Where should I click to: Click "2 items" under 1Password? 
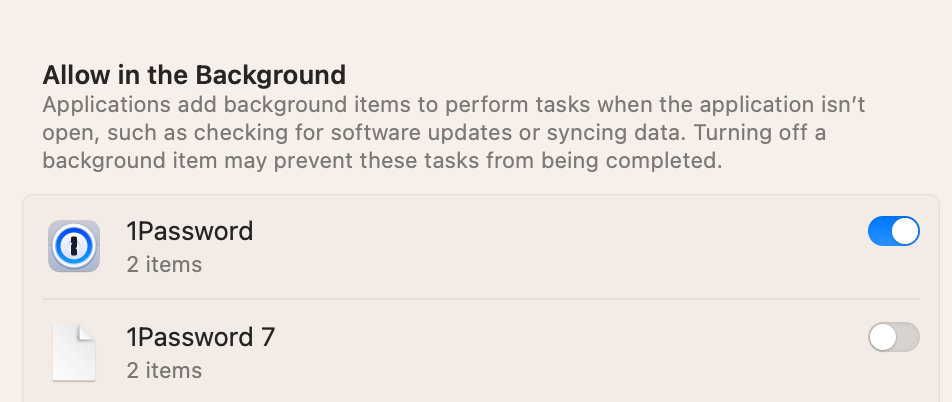(164, 265)
